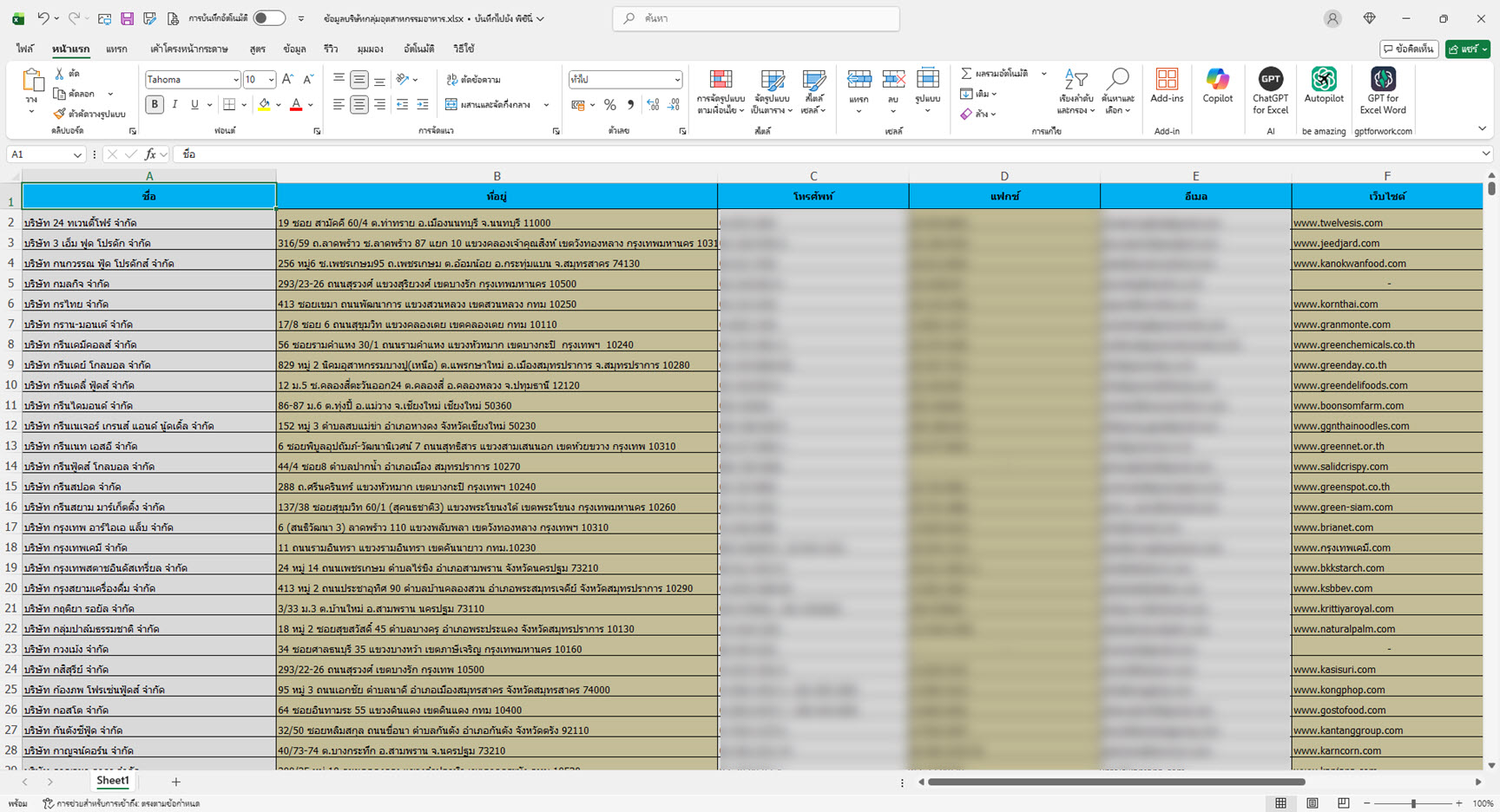
Task: Click the Format Painter brush icon
Action: coord(59,114)
